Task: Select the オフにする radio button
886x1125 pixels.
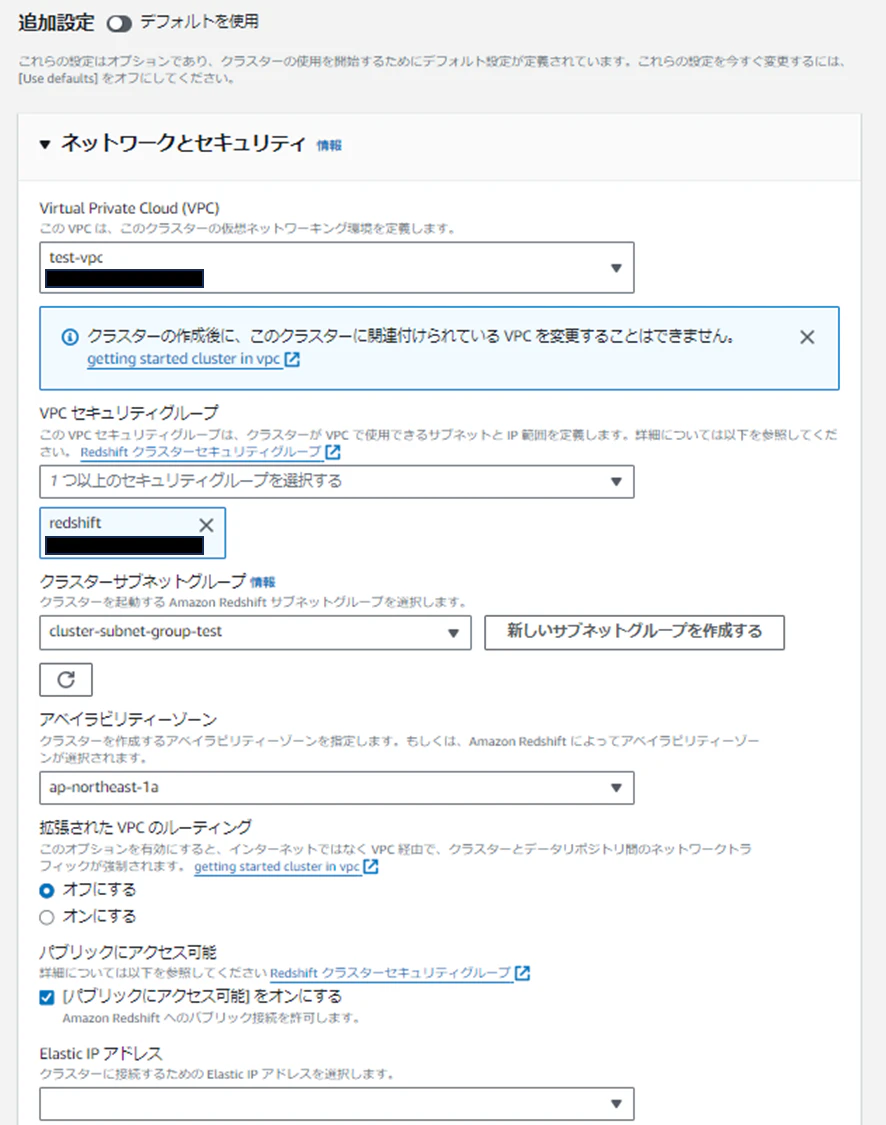Action: (x=47, y=890)
